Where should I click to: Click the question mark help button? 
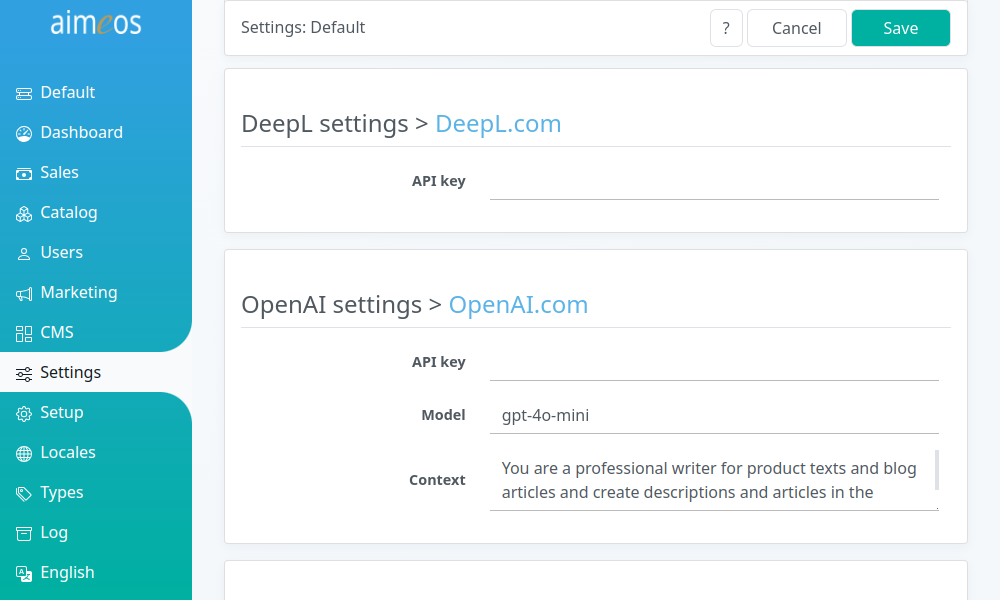tap(726, 28)
